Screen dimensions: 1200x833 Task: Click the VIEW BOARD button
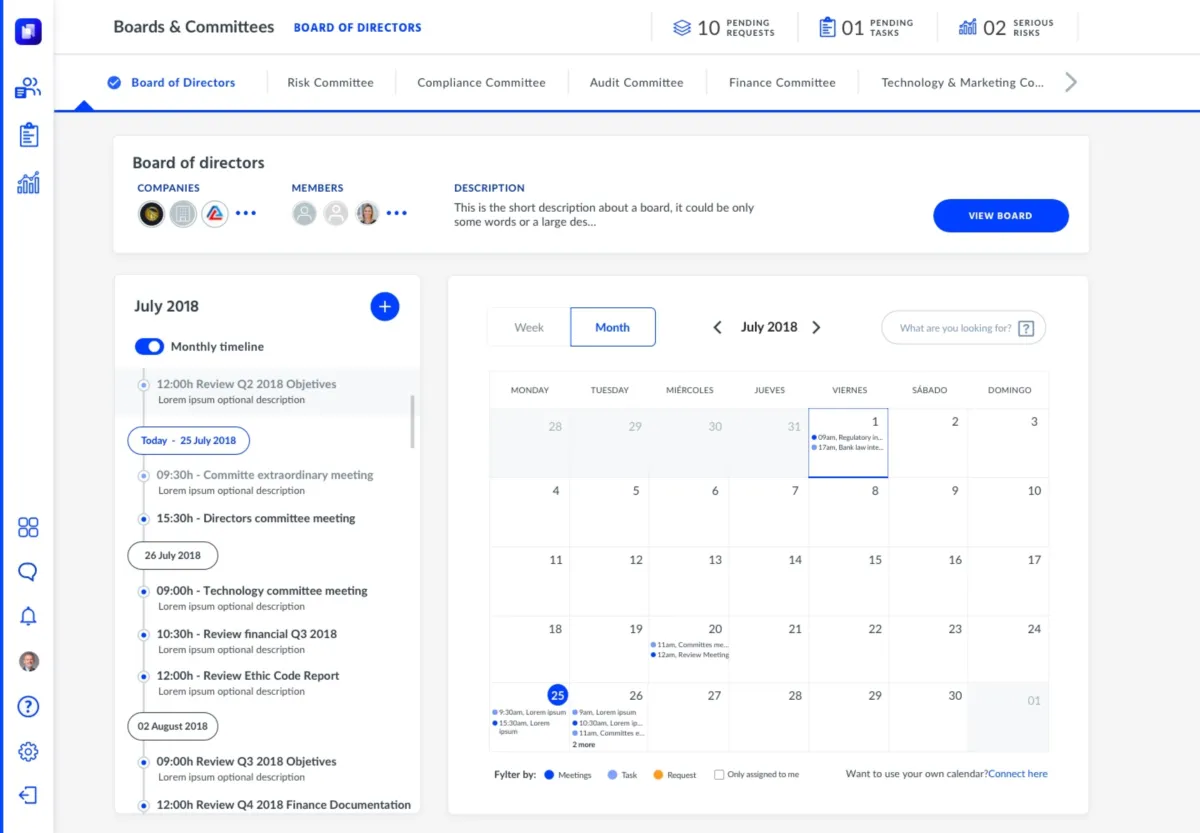[x=1000, y=216]
